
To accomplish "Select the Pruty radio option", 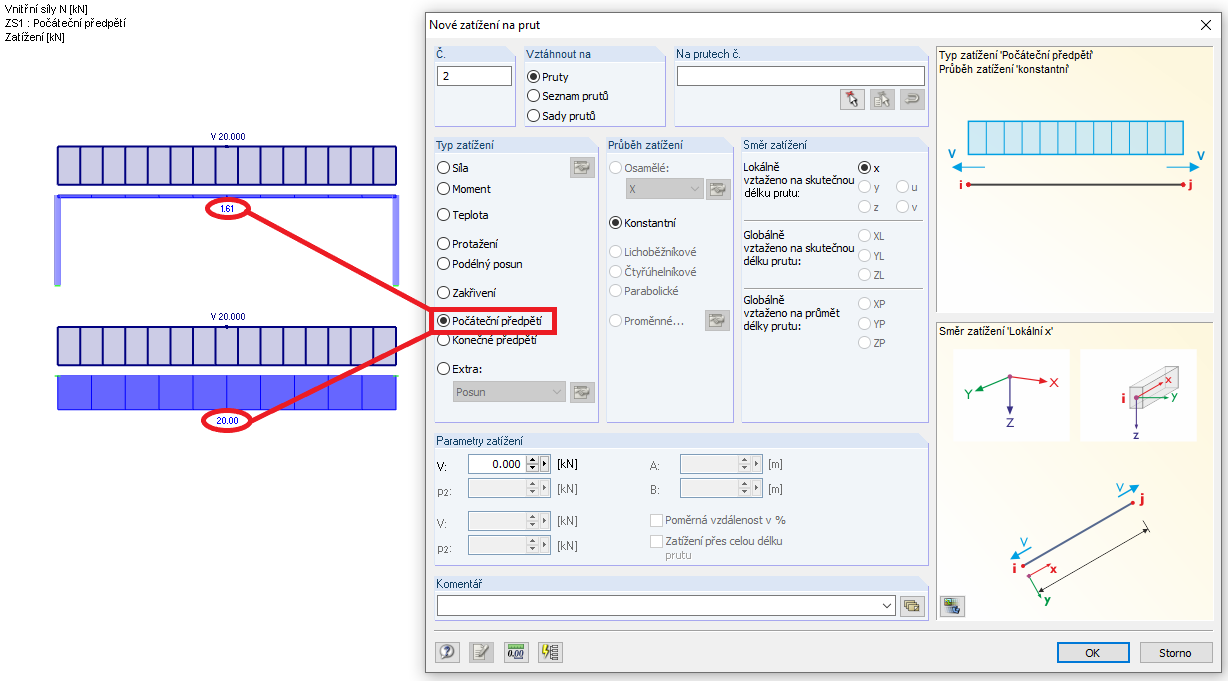I will pyautogui.click(x=533, y=77).
